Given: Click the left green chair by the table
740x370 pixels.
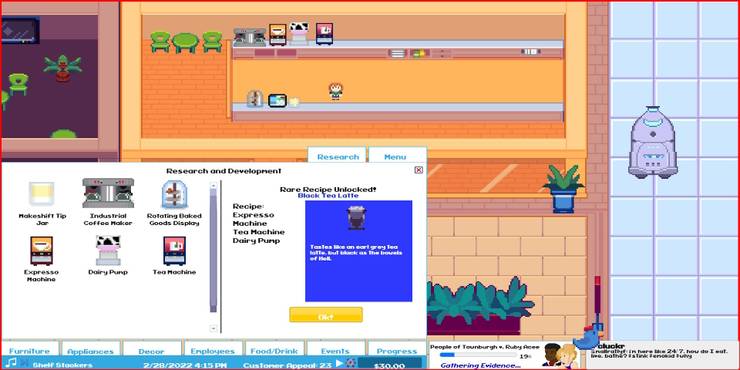Looking at the screenshot, I should pos(160,42).
